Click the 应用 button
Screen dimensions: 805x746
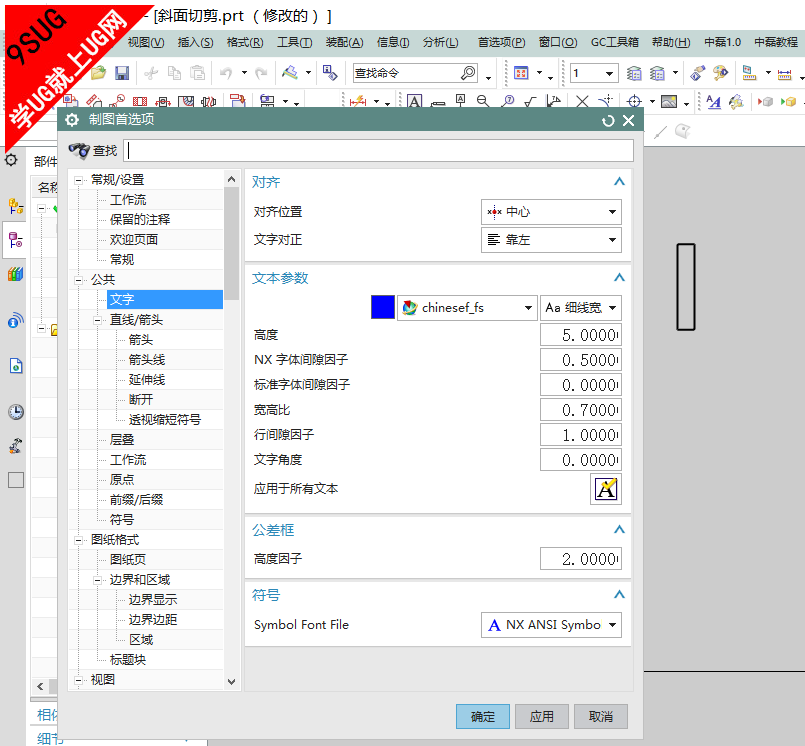click(542, 716)
